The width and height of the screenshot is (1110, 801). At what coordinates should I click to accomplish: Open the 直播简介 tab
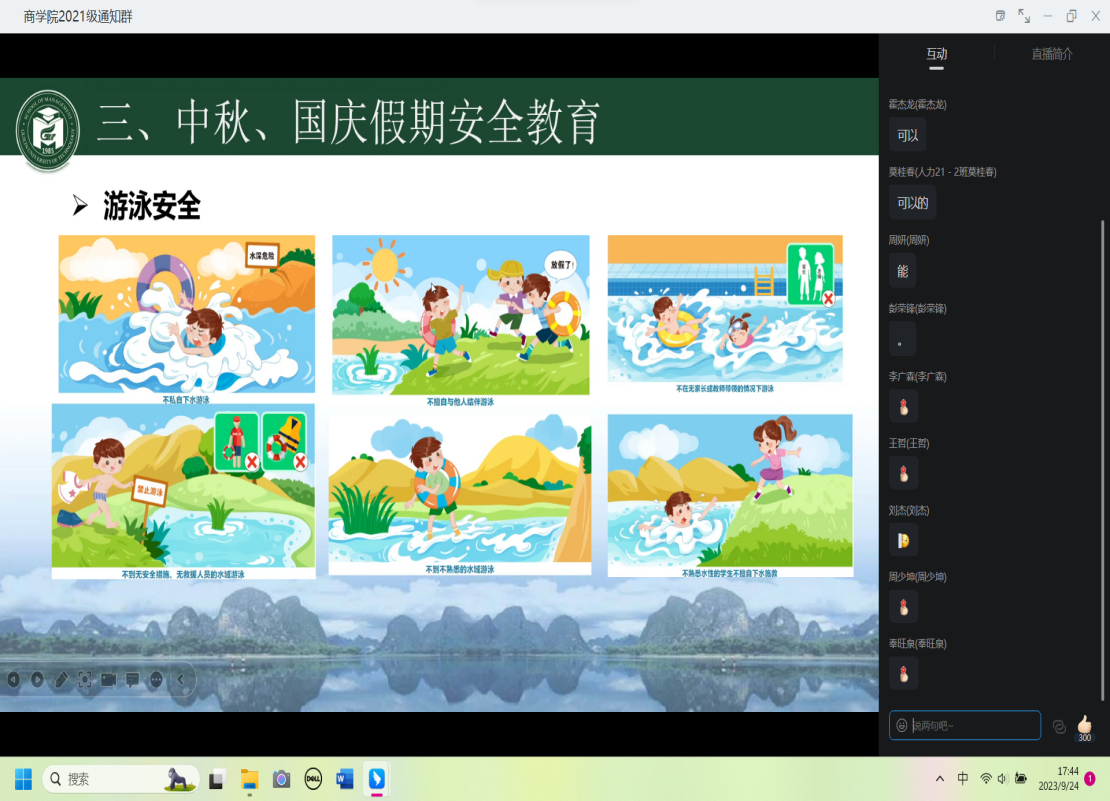tap(1052, 54)
